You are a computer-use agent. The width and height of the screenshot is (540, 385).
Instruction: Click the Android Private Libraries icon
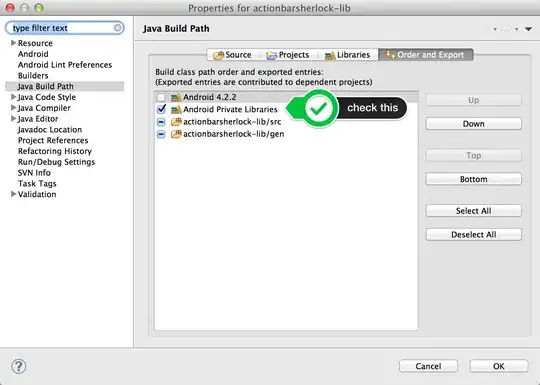176,110
